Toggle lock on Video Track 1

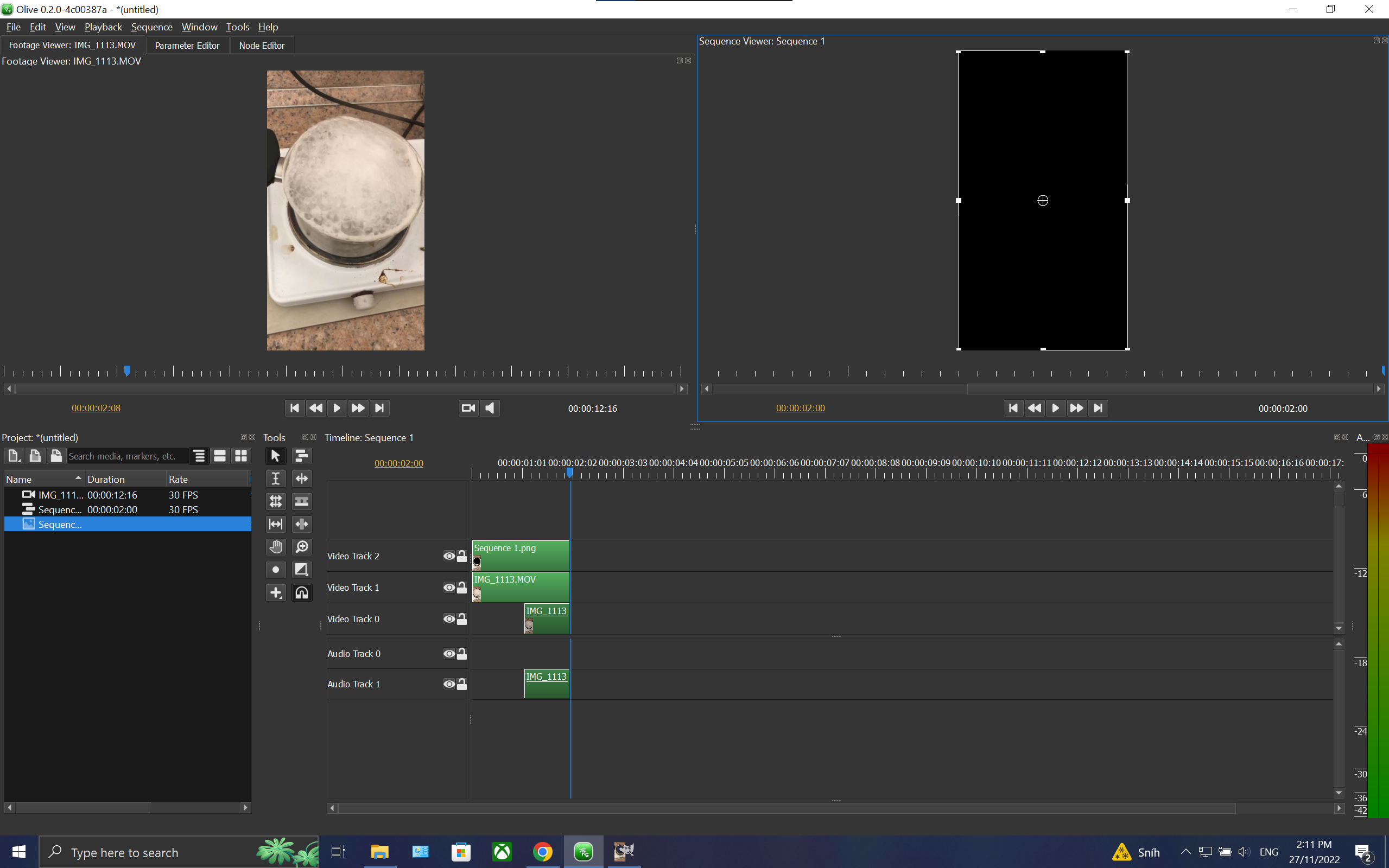point(462,588)
